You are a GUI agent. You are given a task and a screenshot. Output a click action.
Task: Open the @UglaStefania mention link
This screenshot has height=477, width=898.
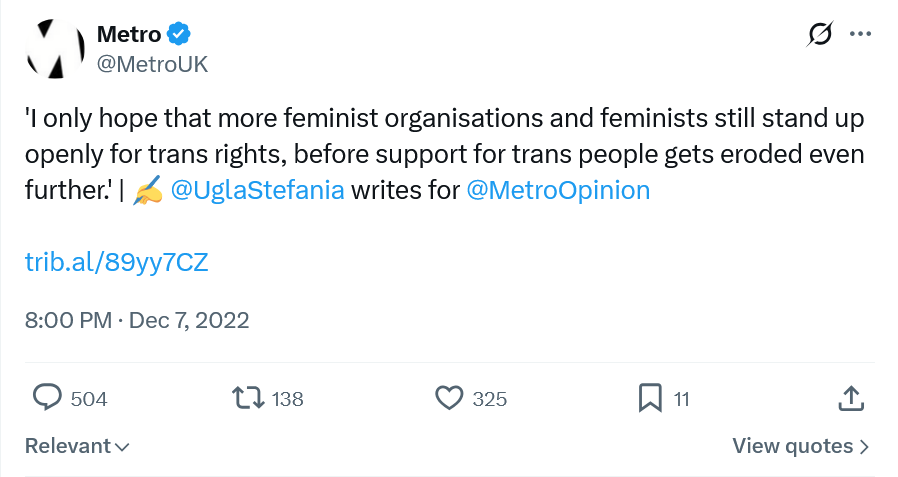(x=258, y=190)
